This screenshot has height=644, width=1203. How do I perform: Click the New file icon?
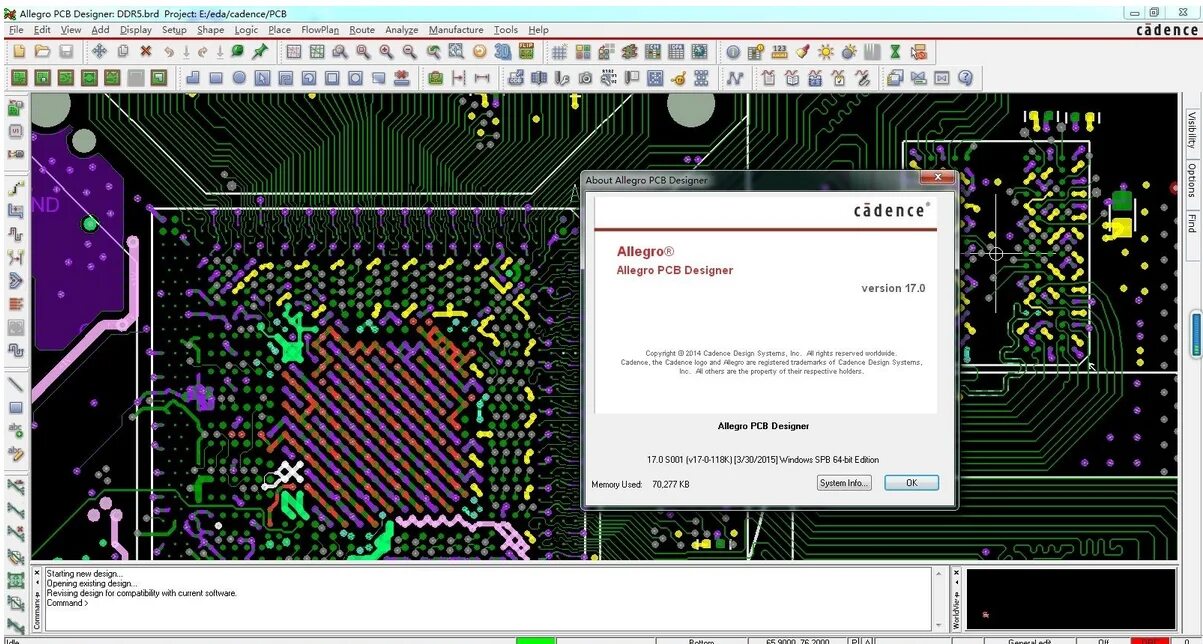click(18, 51)
